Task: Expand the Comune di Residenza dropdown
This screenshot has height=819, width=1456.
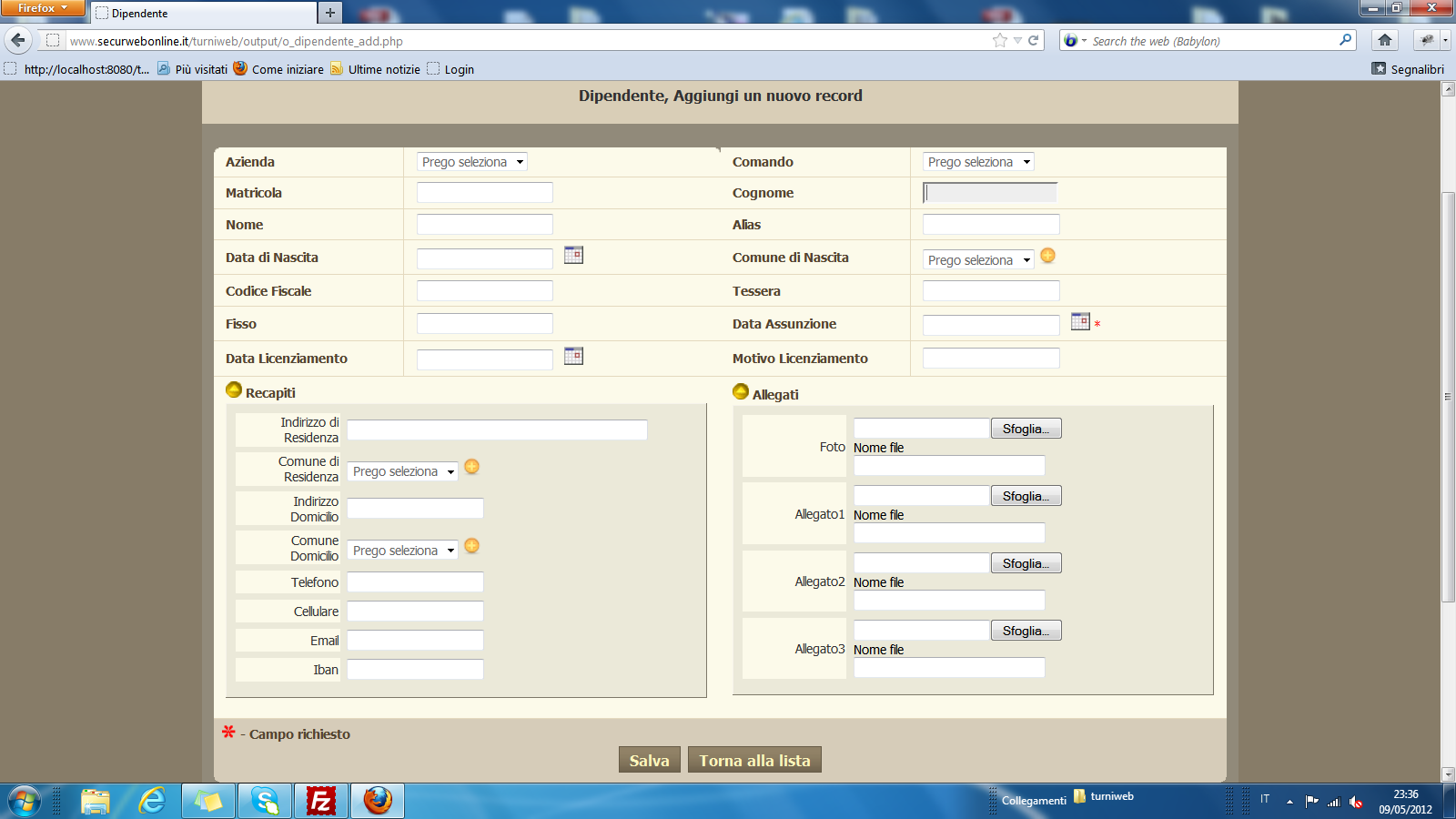Action: click(x=403, y=471)
